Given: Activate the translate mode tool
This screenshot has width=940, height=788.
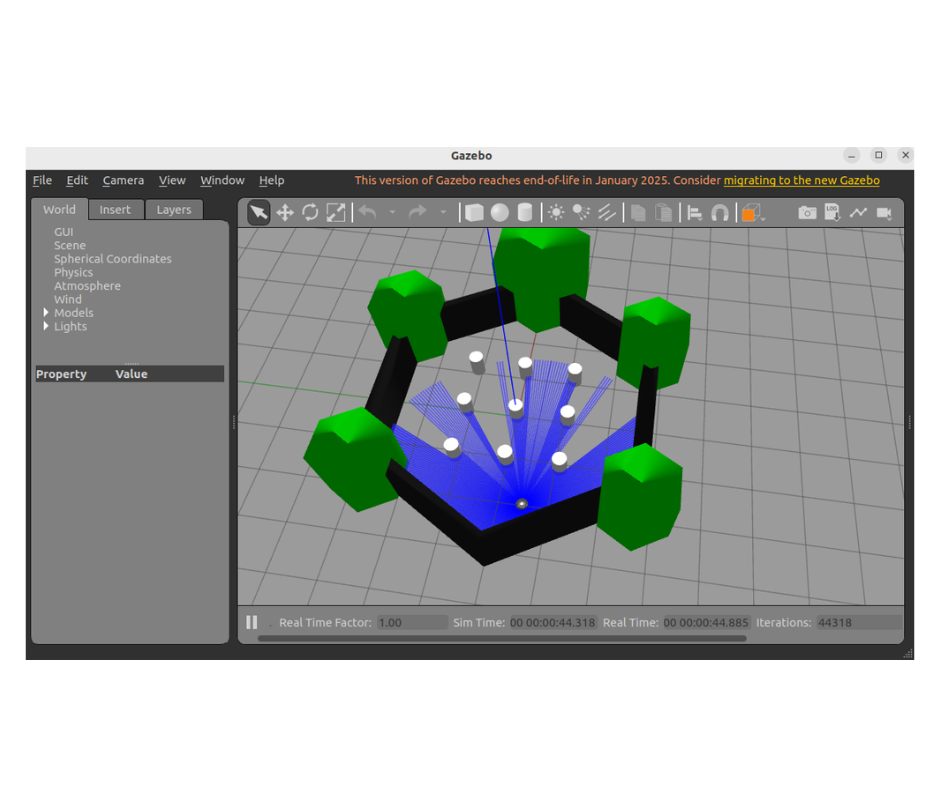Looking at the screenshot, I should pos(285,212).
